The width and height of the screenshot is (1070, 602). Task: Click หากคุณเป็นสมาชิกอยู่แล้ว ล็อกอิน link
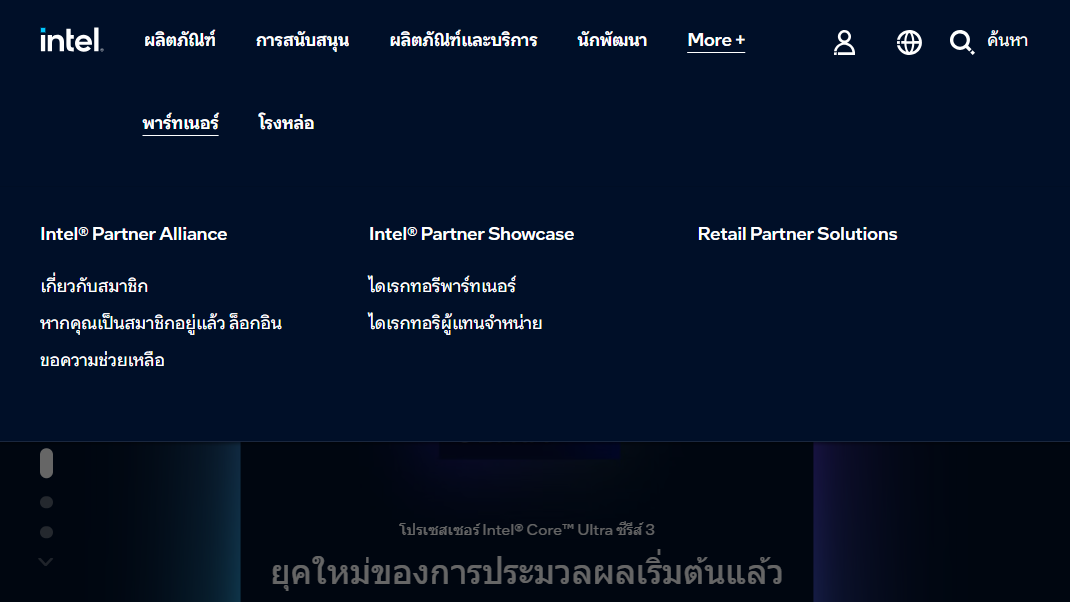[x=161, y=323]
